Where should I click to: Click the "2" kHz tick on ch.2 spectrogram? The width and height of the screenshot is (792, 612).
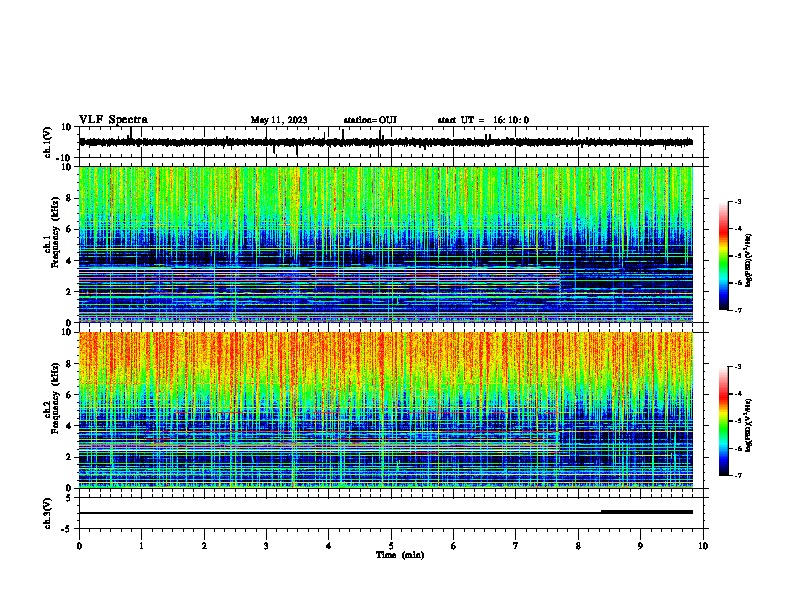tap(70, 457)
